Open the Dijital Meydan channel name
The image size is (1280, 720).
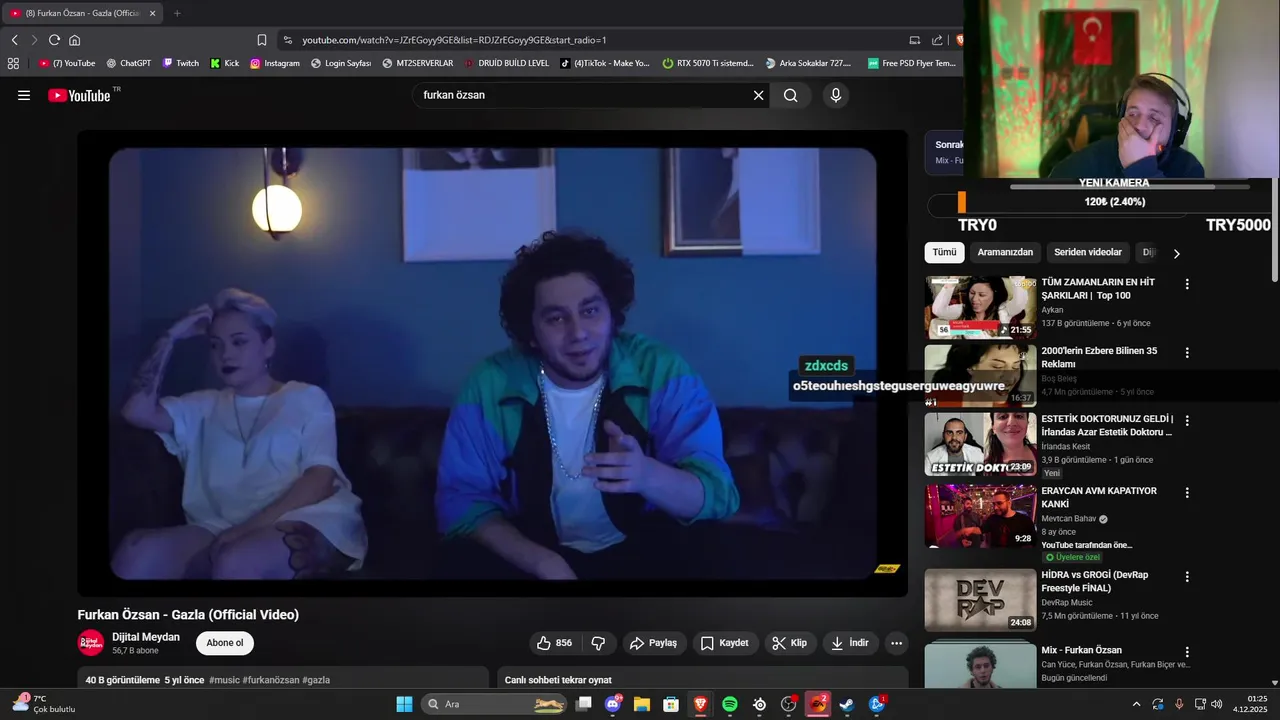point(146,637)
